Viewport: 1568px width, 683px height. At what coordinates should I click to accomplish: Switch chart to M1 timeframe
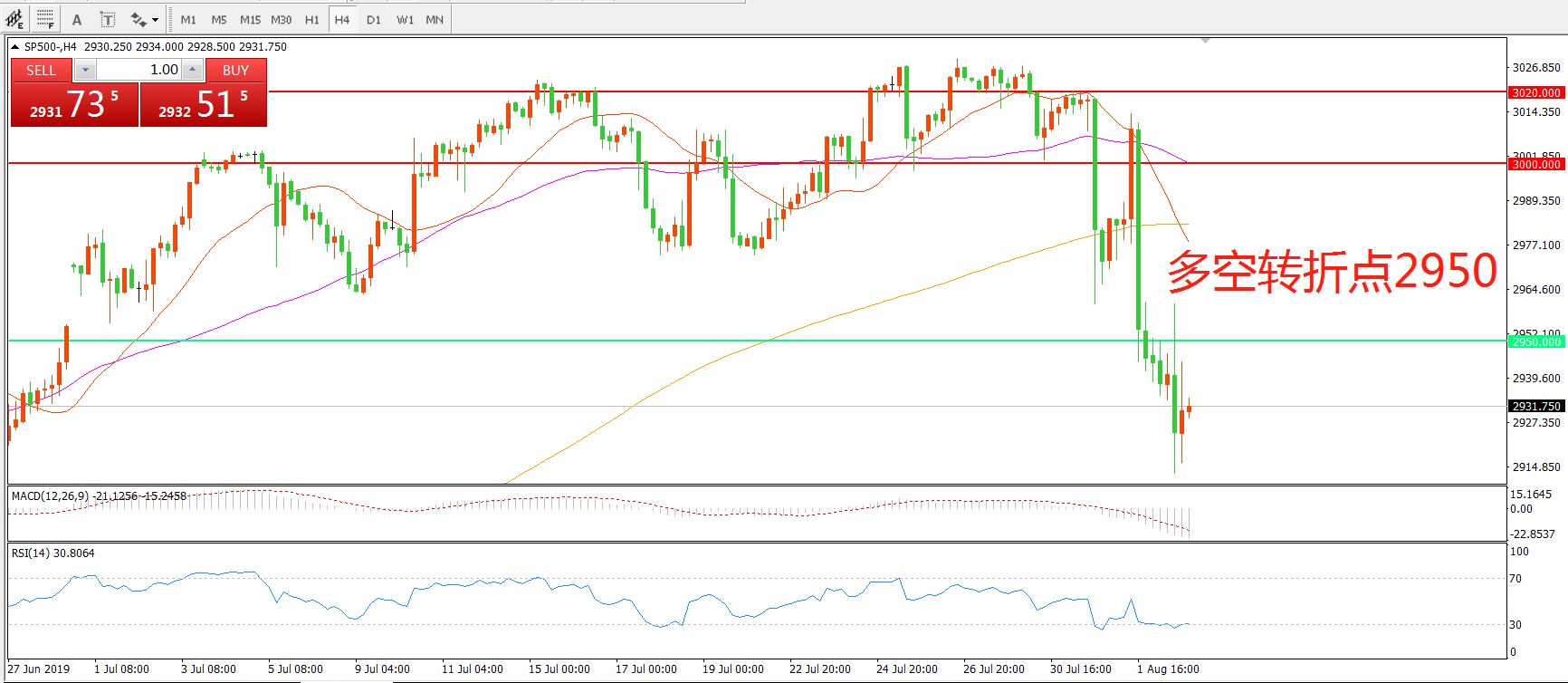click(x=188, y=19)
